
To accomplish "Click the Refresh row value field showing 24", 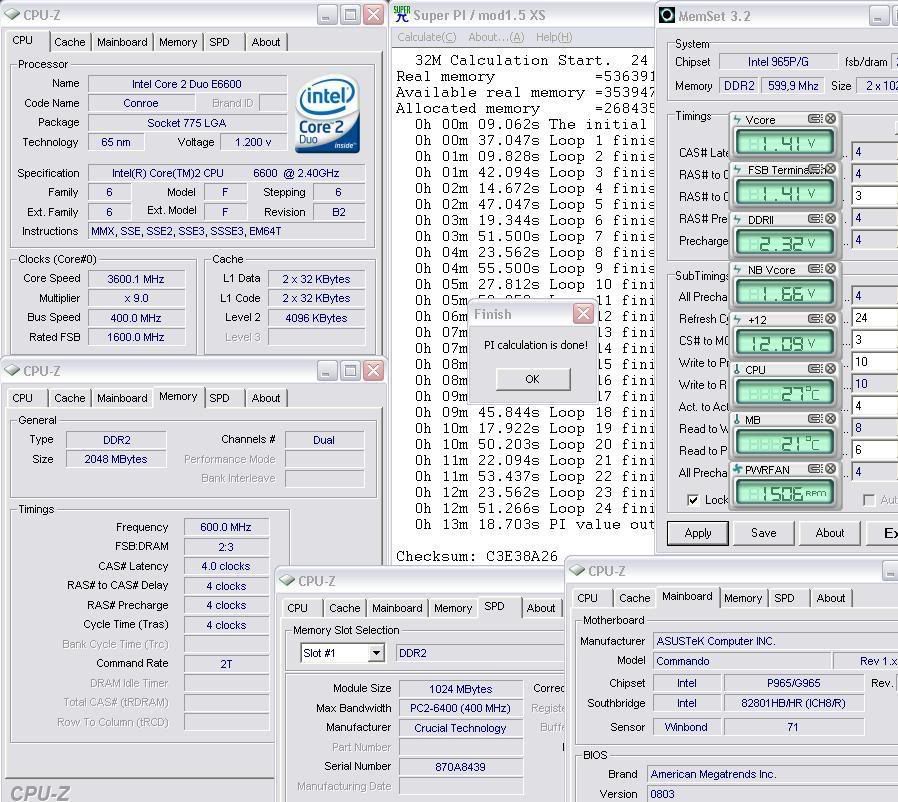I will click(875, 318).
